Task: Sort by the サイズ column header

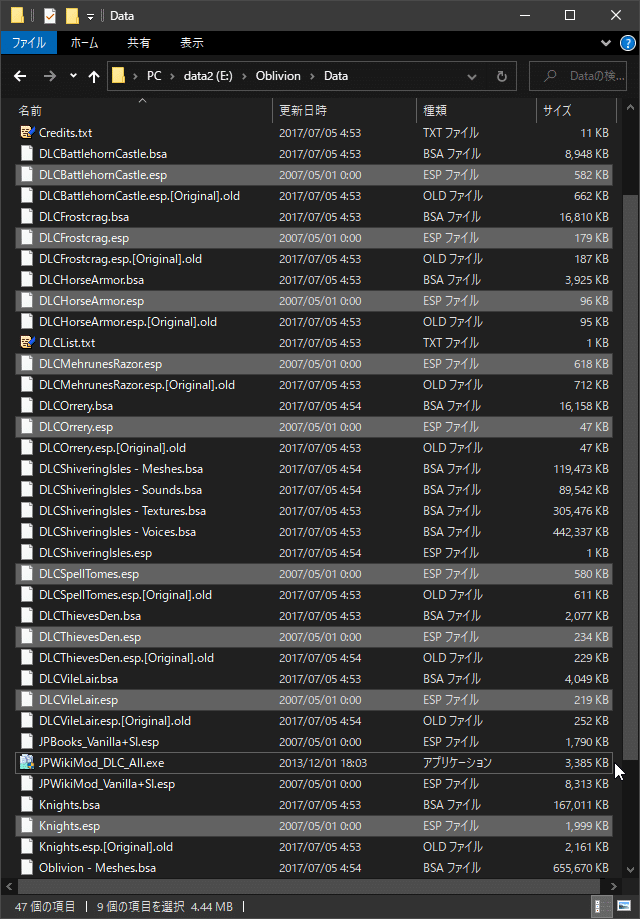Action: 576,110
